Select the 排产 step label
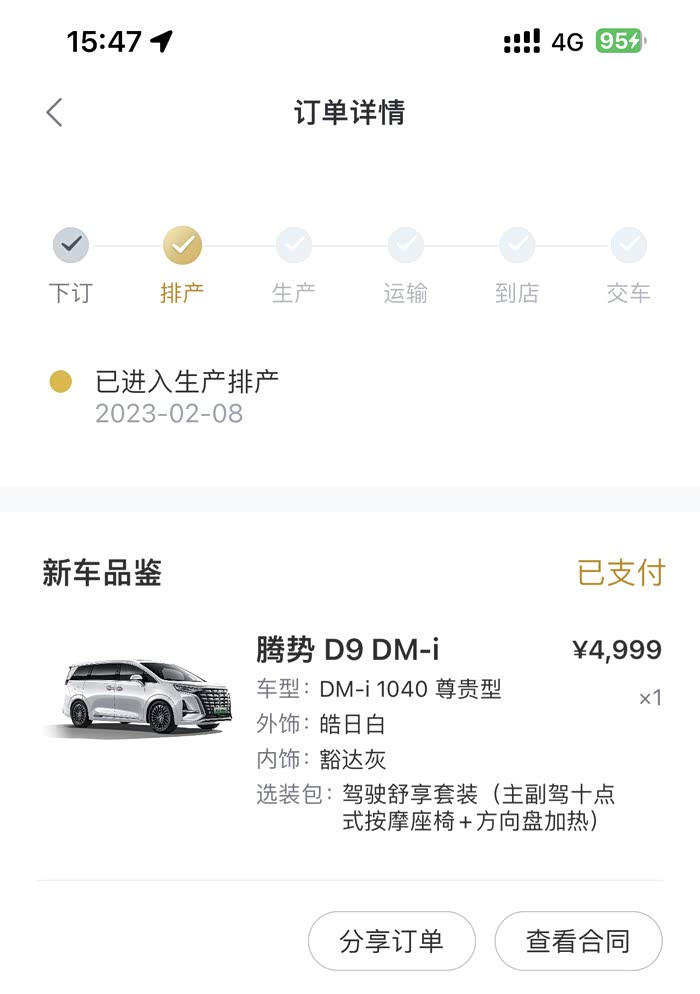This screenshot has height=994, width=700. pyautogui.click(x=182, y=293)
